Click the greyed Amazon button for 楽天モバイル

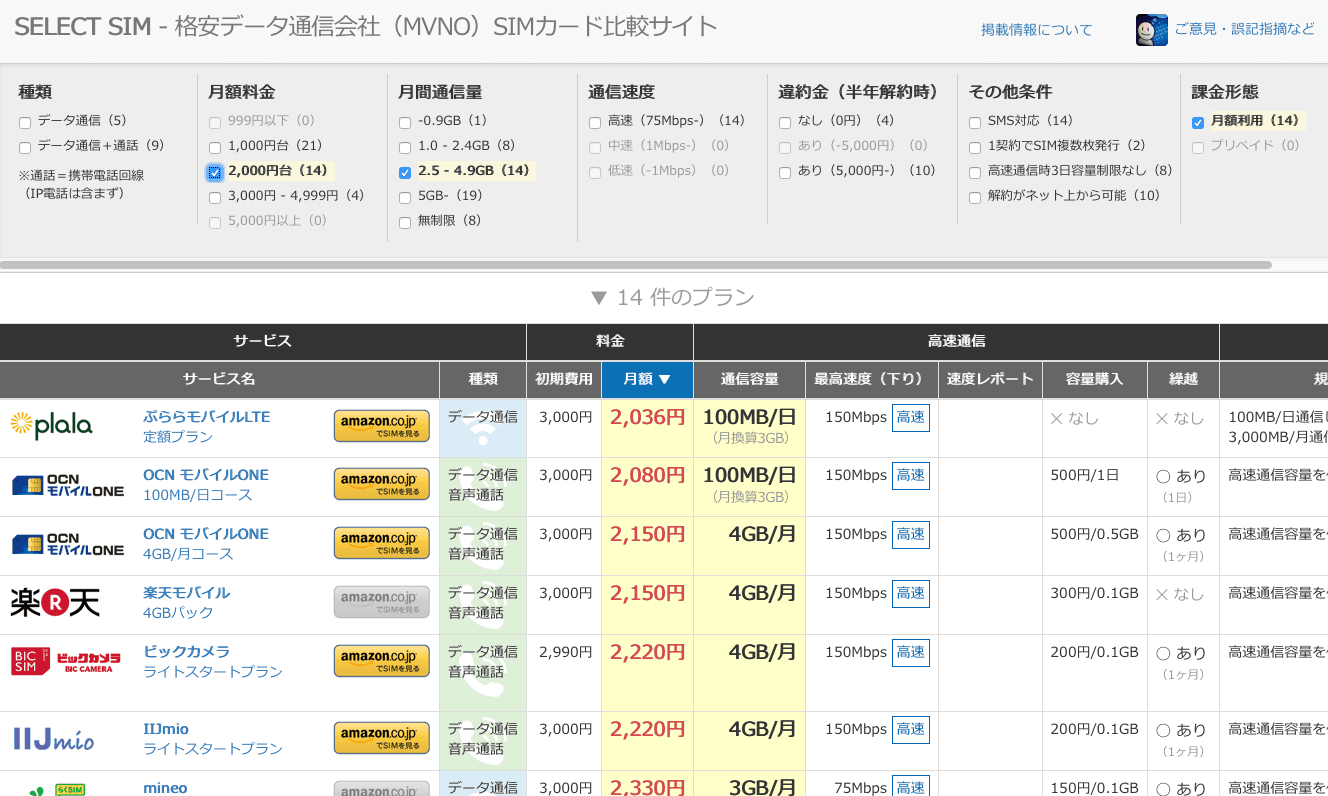coord(382,602)
